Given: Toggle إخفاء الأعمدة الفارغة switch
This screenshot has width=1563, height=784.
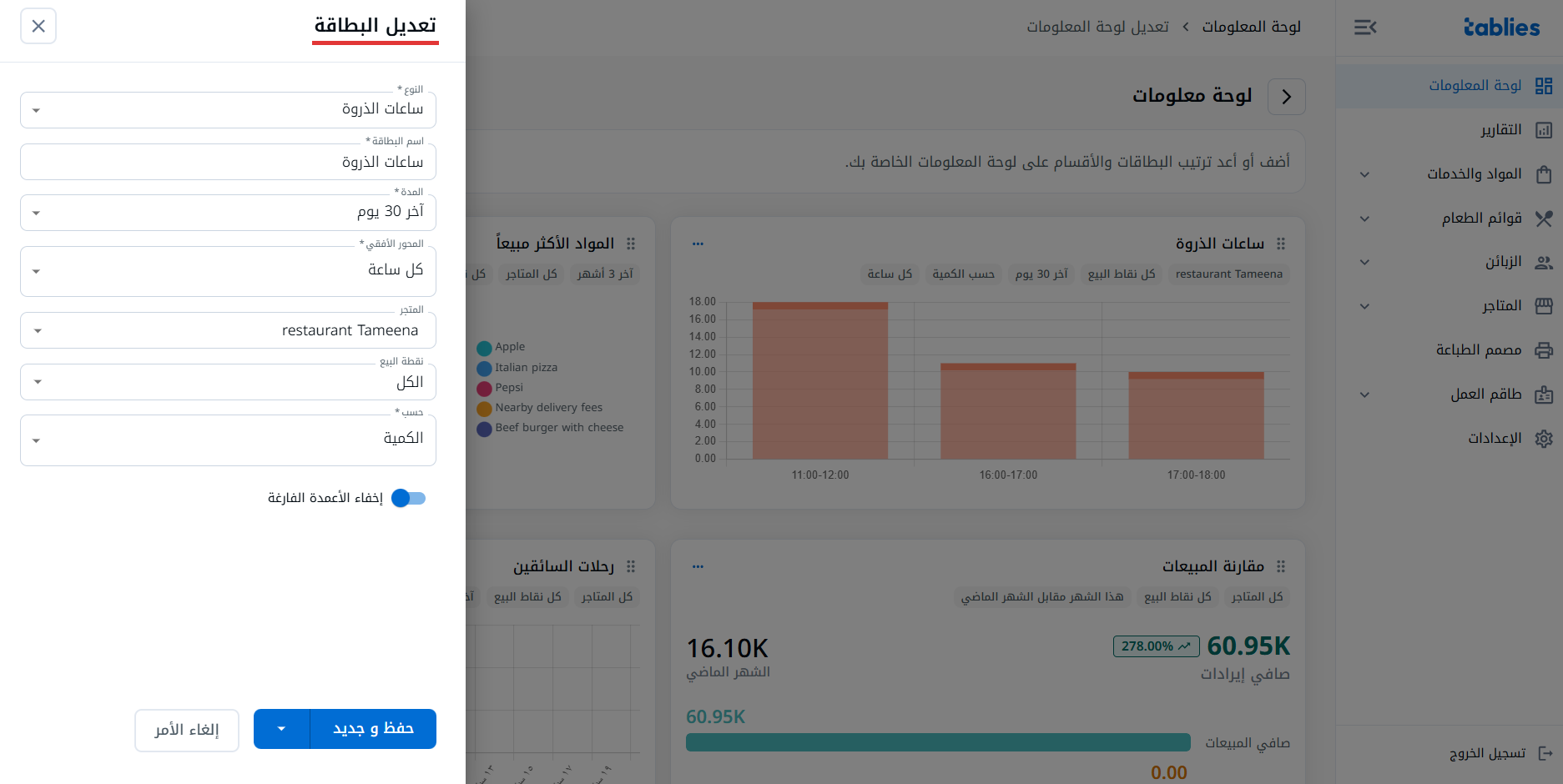Looking at the screenshot, I should click(x=409, y=498).
